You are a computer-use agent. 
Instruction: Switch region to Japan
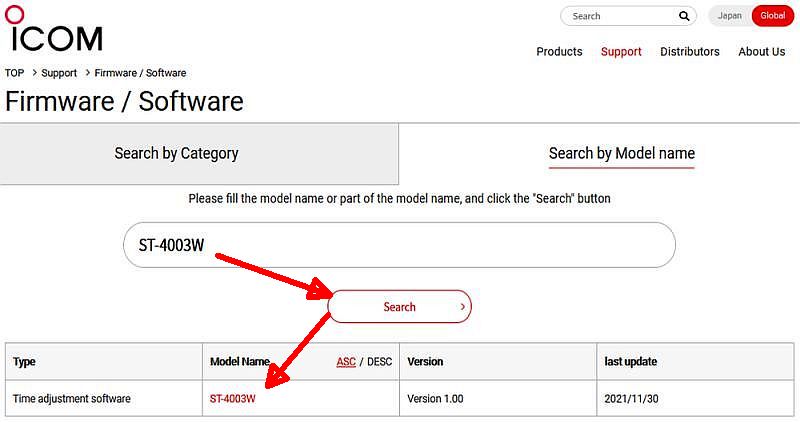(730, 16)
